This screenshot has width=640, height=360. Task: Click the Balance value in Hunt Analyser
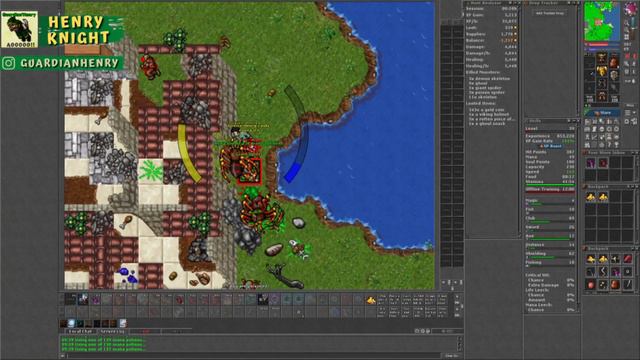click(509, 41)
